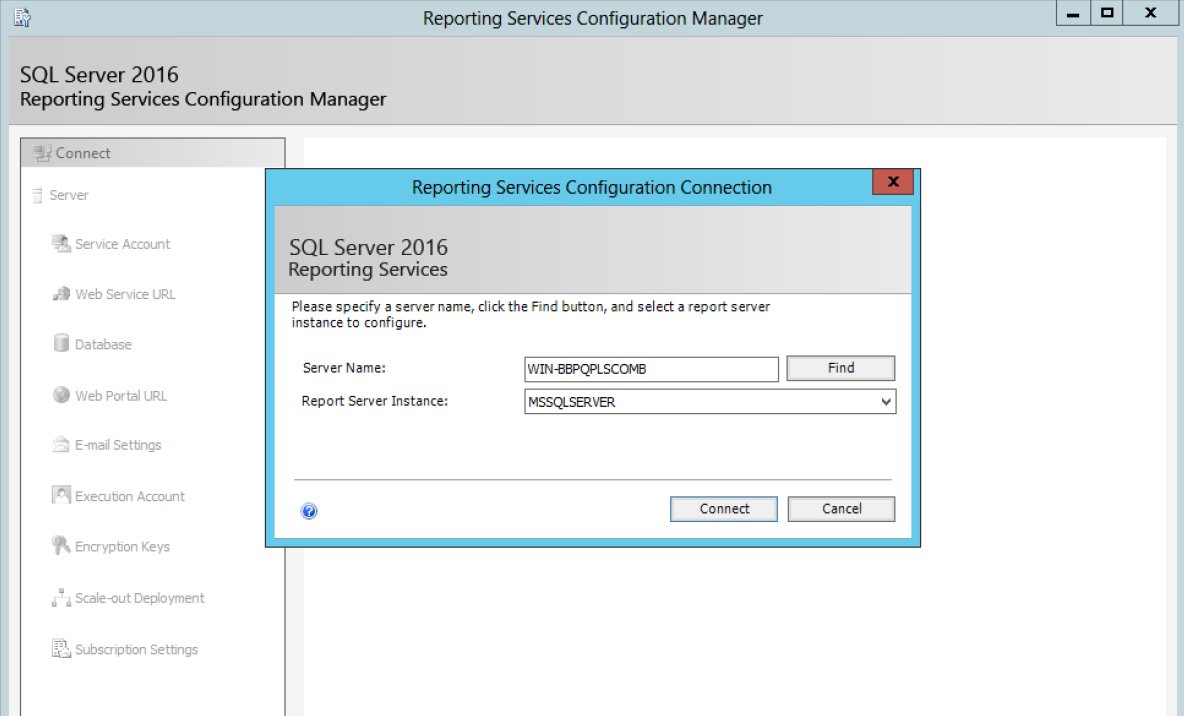Select the E-mail Settings label
Viewport: 1184px width, 716px height.
[x=118, y=445]
